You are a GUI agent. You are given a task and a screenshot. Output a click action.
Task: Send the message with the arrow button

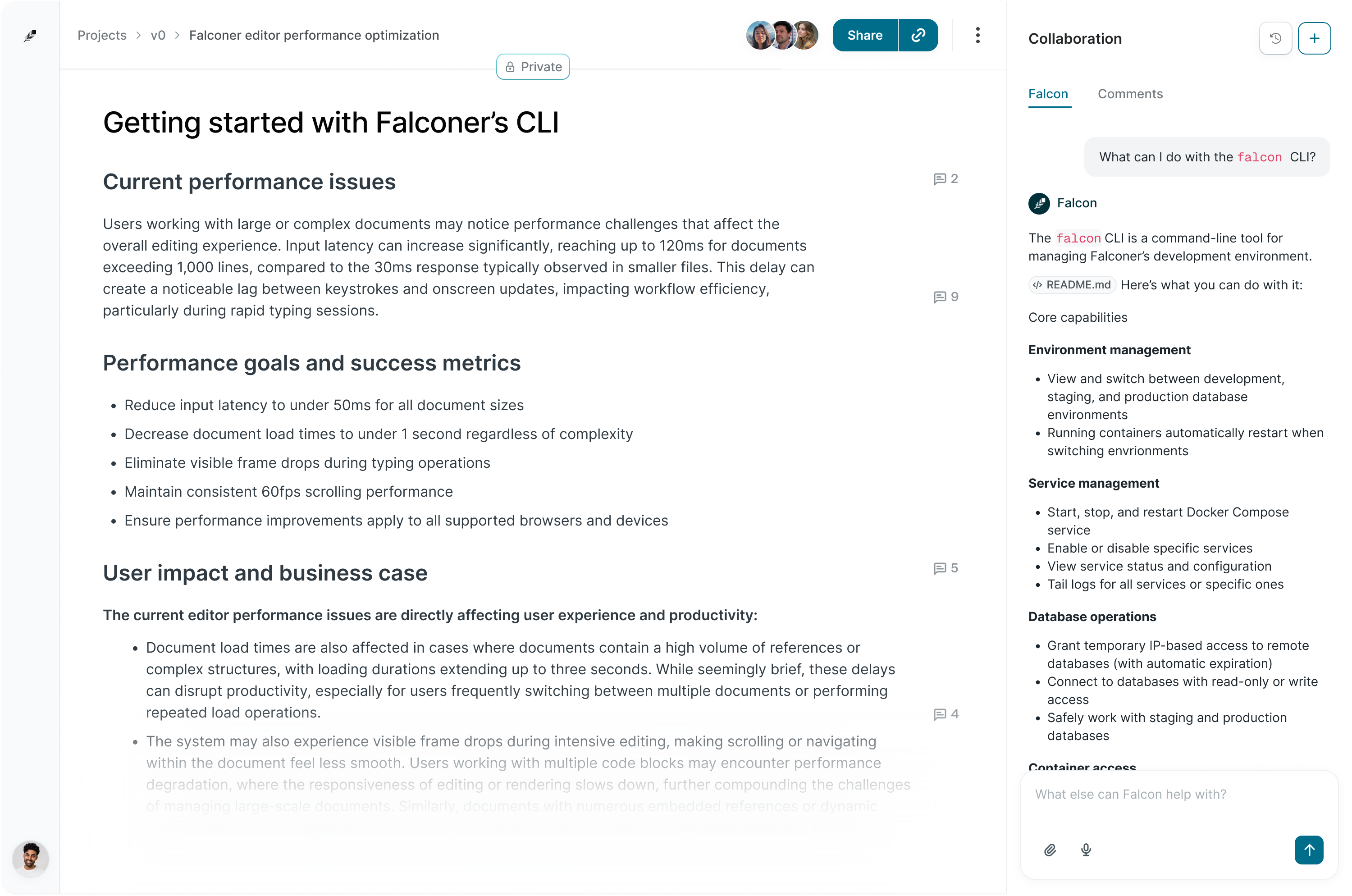(1309, 850)
